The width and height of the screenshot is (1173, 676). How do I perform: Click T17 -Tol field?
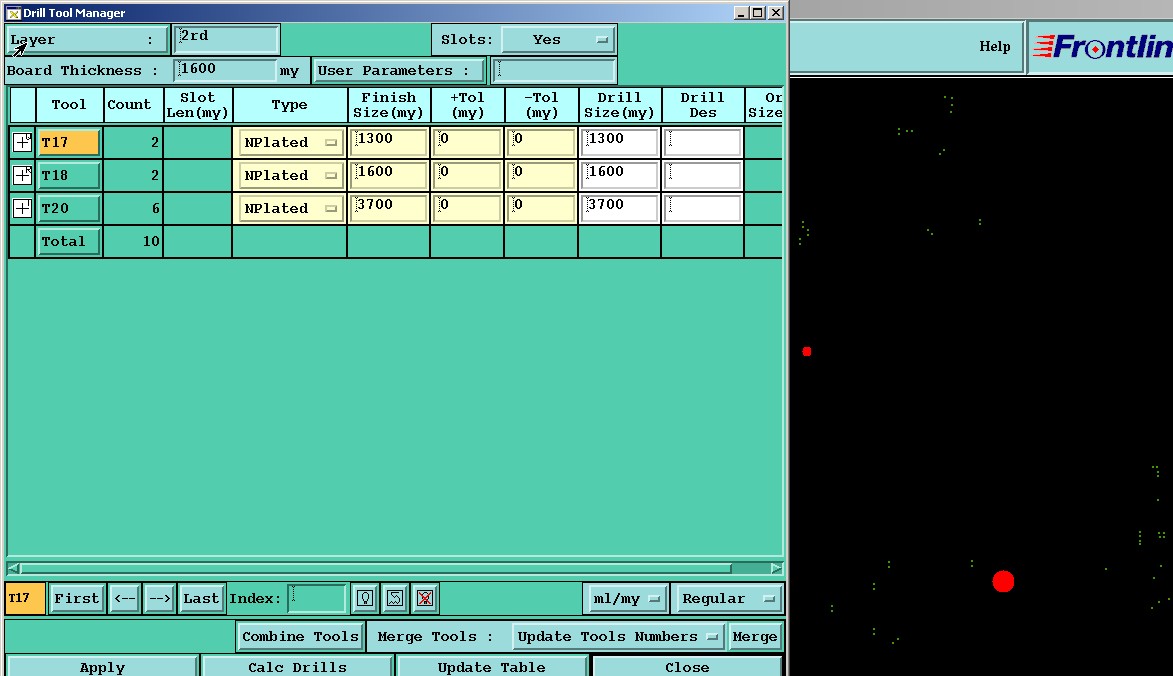pos(542,142)
